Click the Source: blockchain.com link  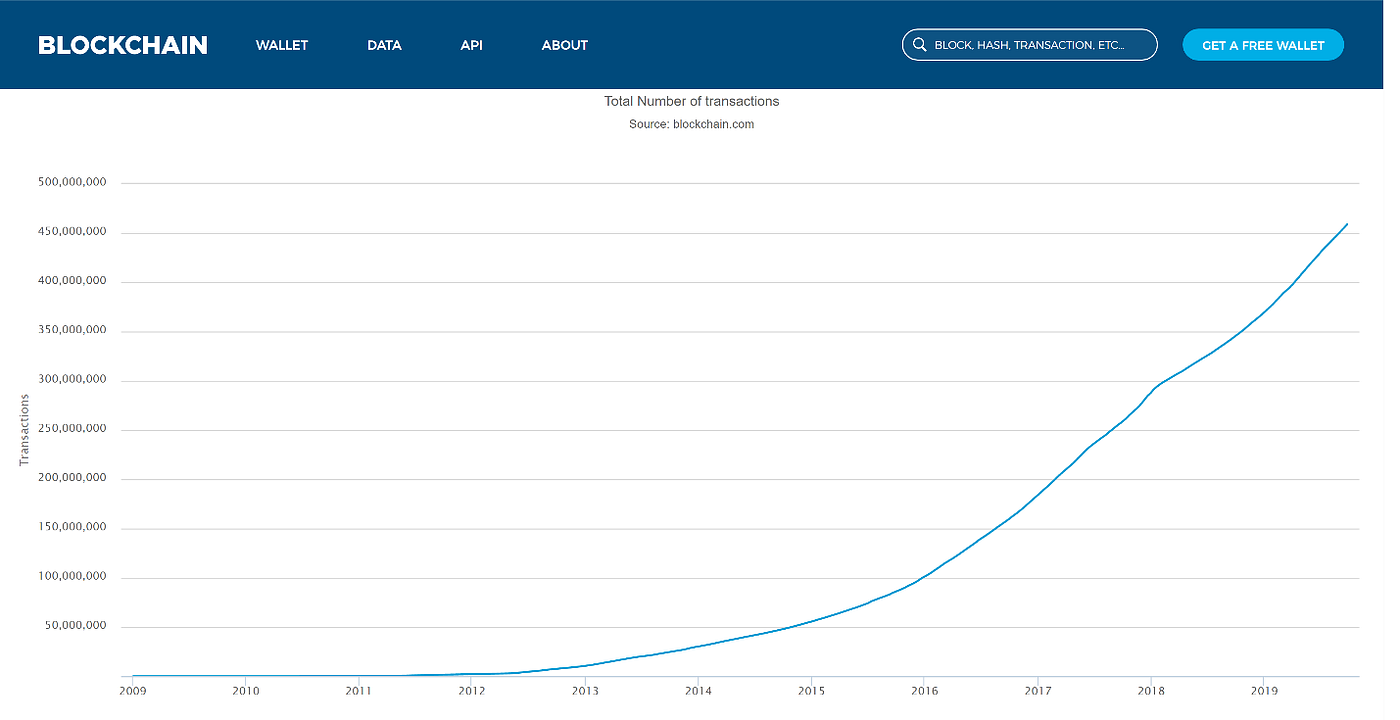pos(691,124)
